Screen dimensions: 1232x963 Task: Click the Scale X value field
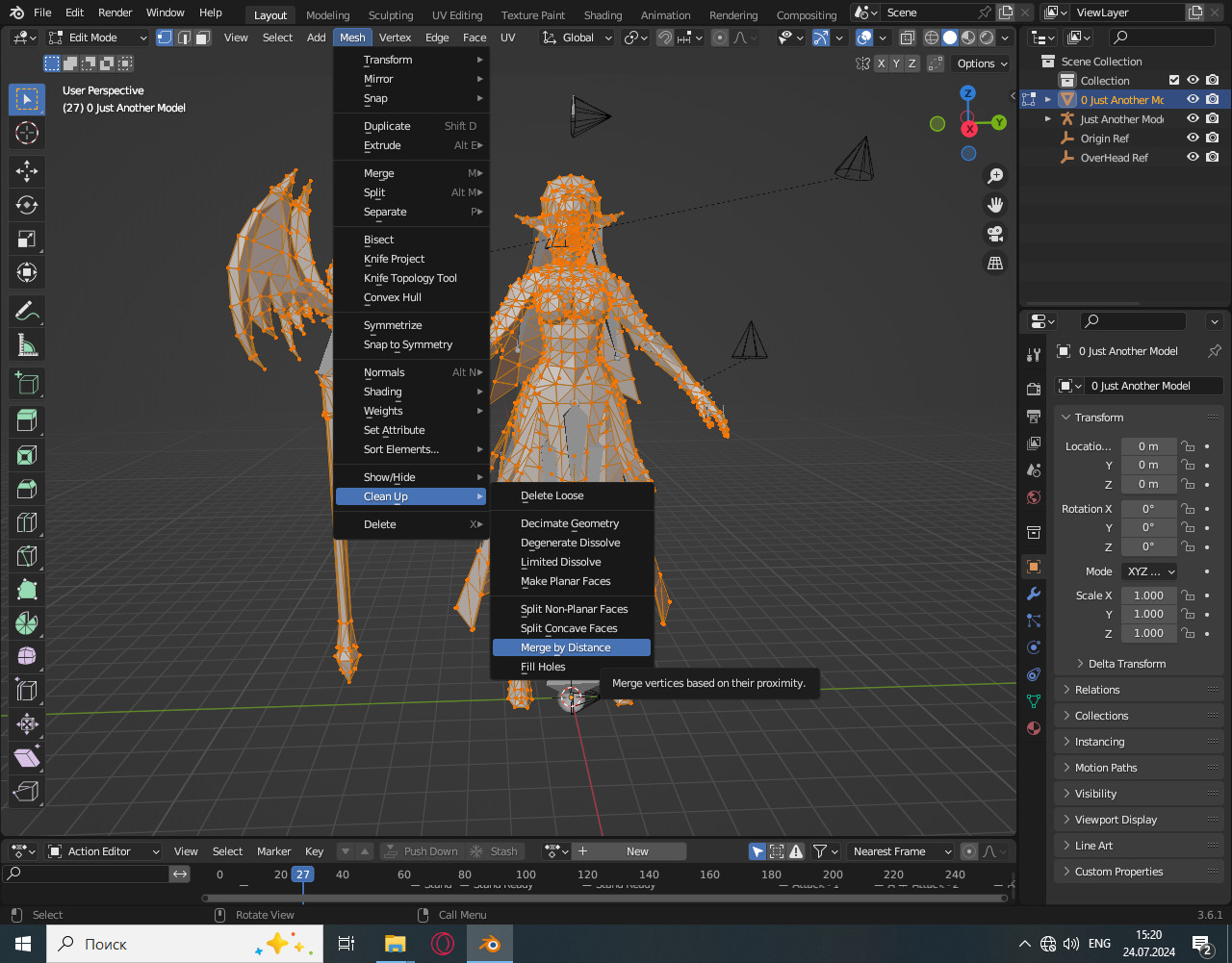click(x=1147, y=596)
